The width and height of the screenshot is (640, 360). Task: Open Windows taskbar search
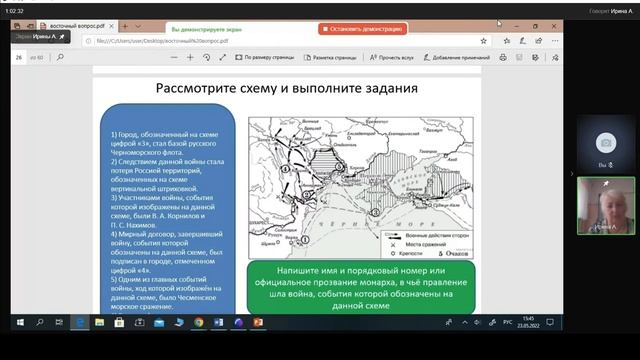point(40,322)
